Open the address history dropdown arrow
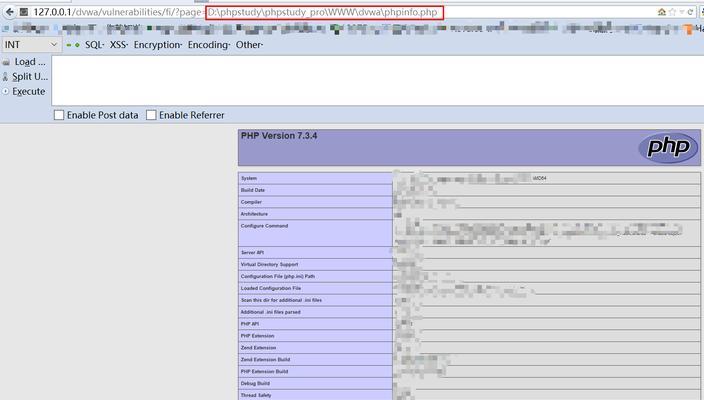704x400 pixels. (682, 12)
